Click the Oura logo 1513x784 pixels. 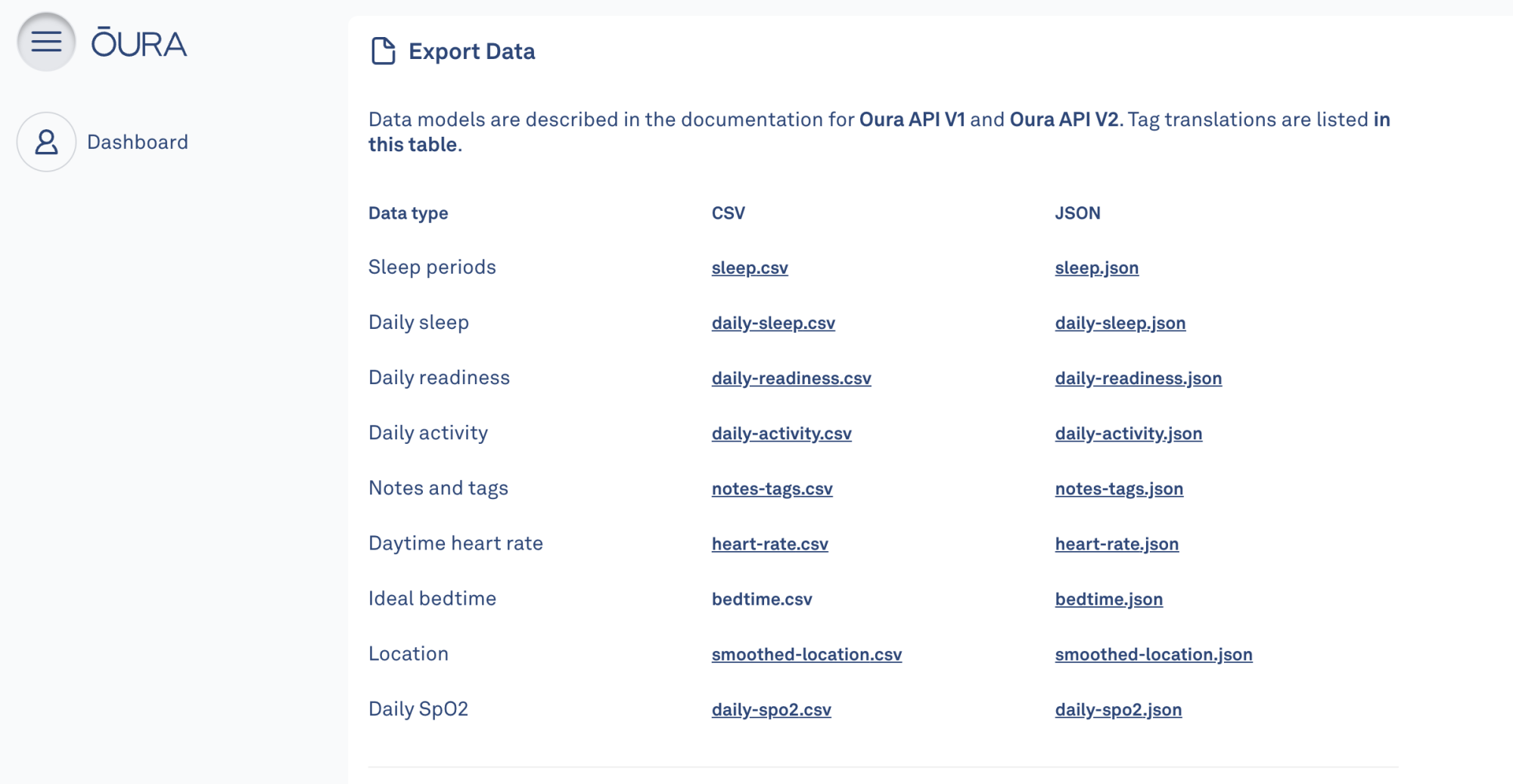139,43
